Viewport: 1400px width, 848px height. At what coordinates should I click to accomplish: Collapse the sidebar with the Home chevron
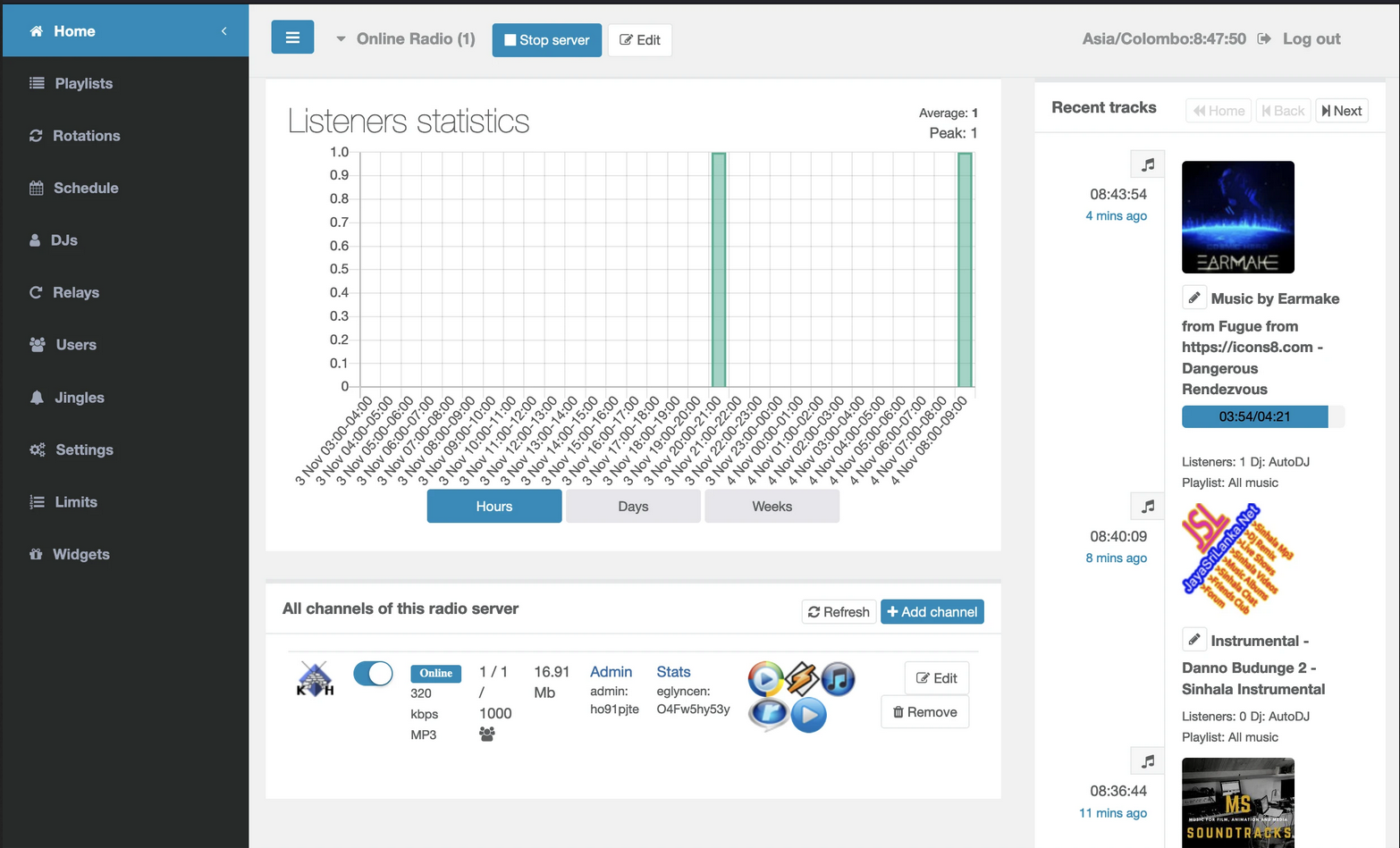coord(224,31)
